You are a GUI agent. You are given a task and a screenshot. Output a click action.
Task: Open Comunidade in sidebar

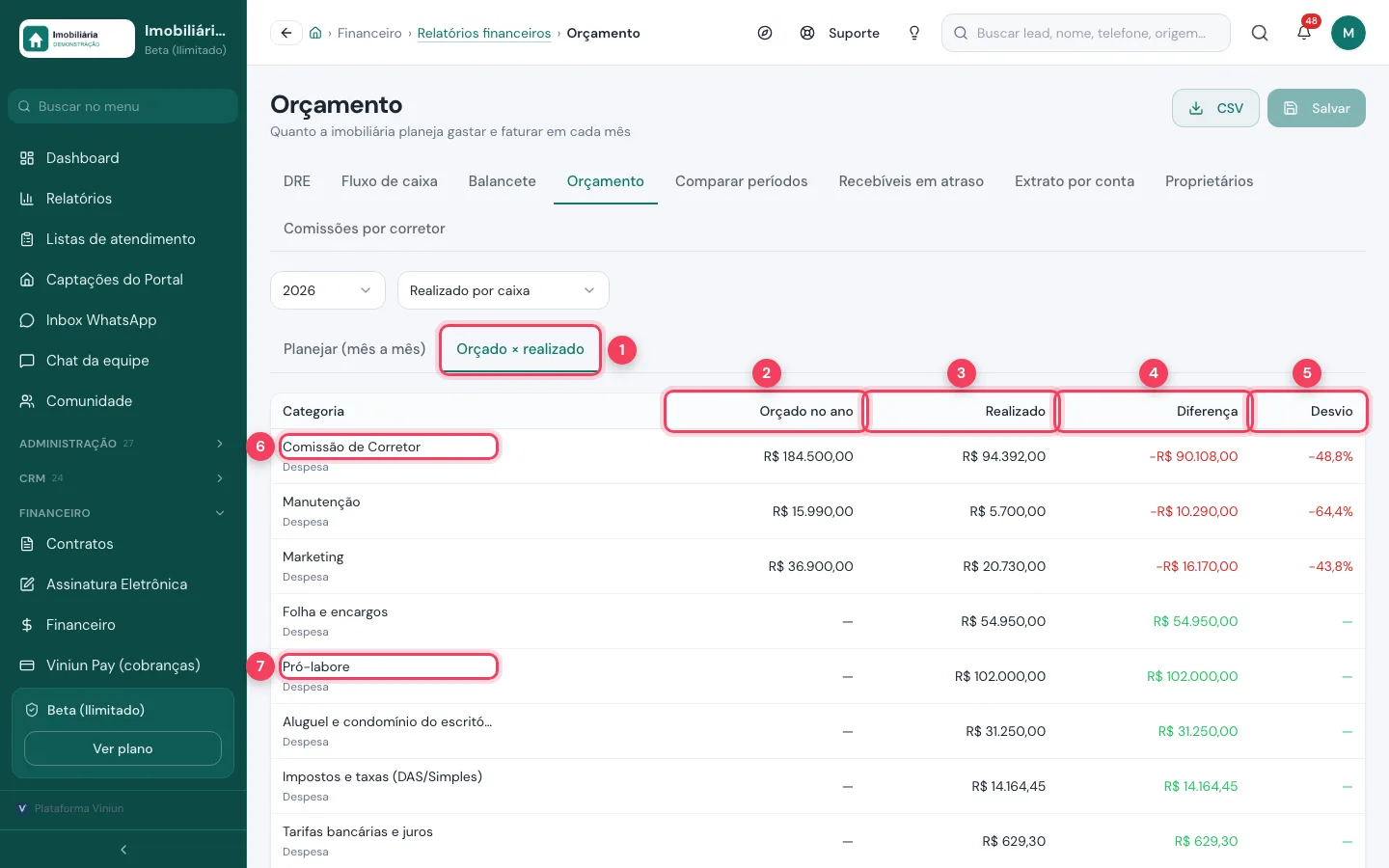pyautogui.click(x=123, y=401)
